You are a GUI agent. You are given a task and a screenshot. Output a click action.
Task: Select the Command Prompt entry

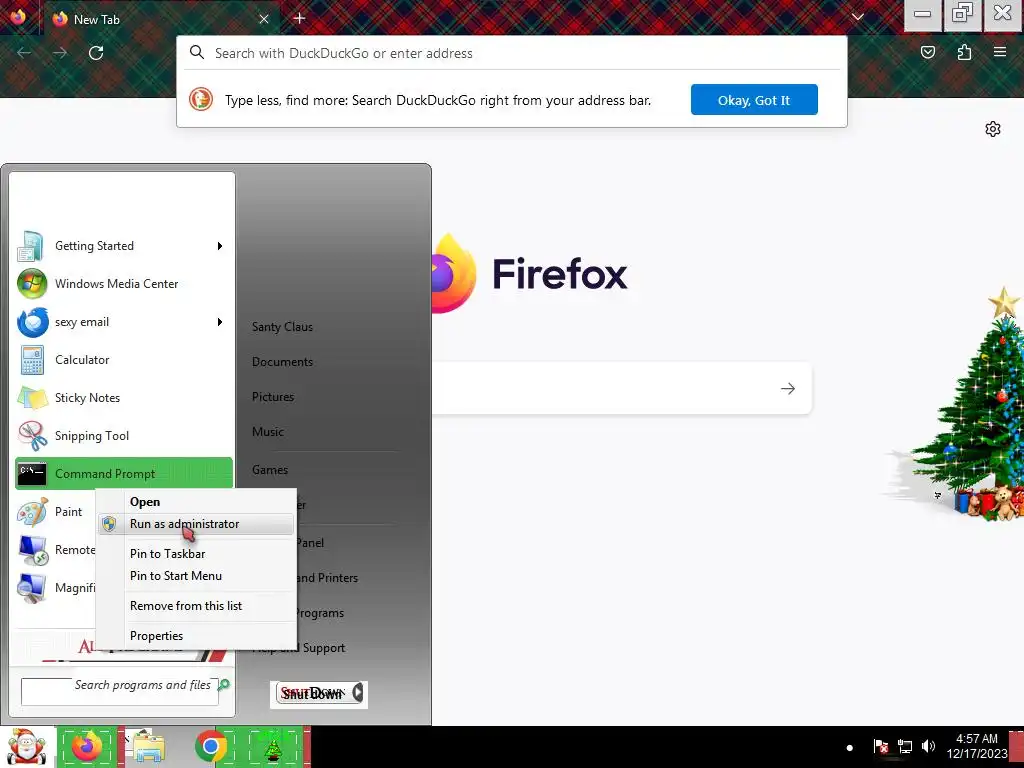123,473
